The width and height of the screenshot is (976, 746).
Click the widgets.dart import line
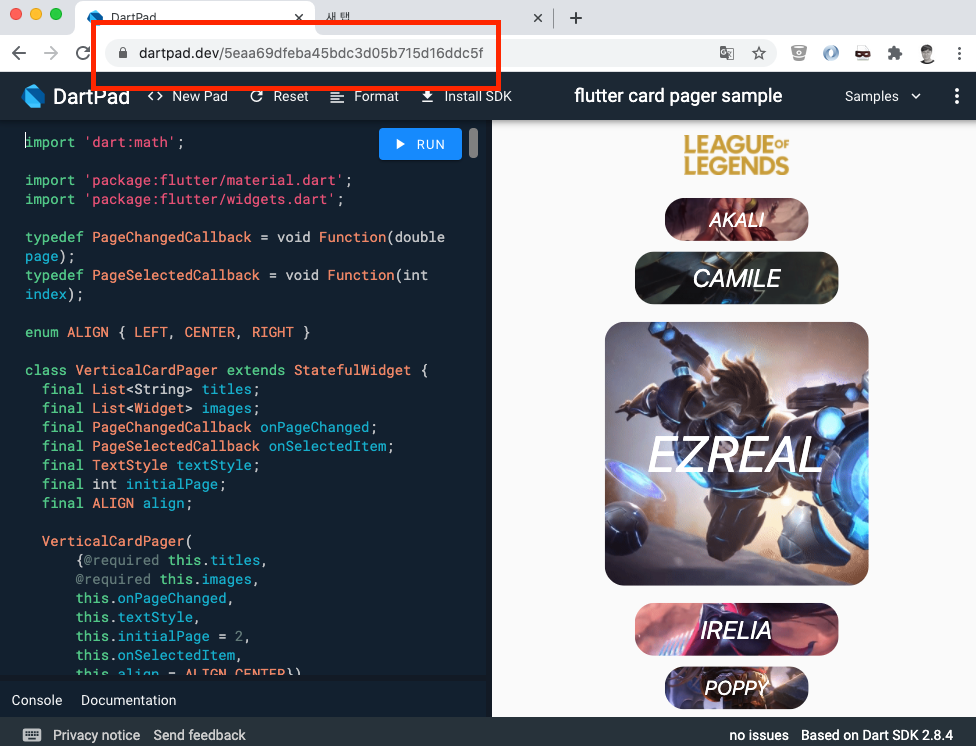point(184,199)
